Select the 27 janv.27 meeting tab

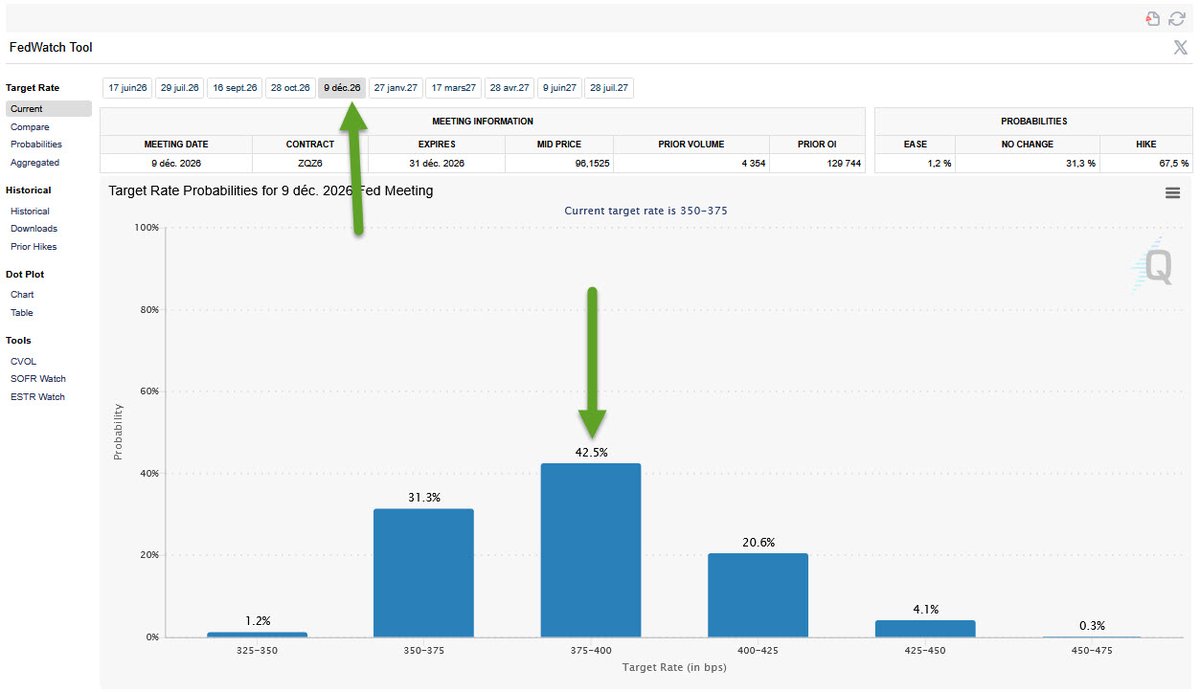(x=396, y=88)
